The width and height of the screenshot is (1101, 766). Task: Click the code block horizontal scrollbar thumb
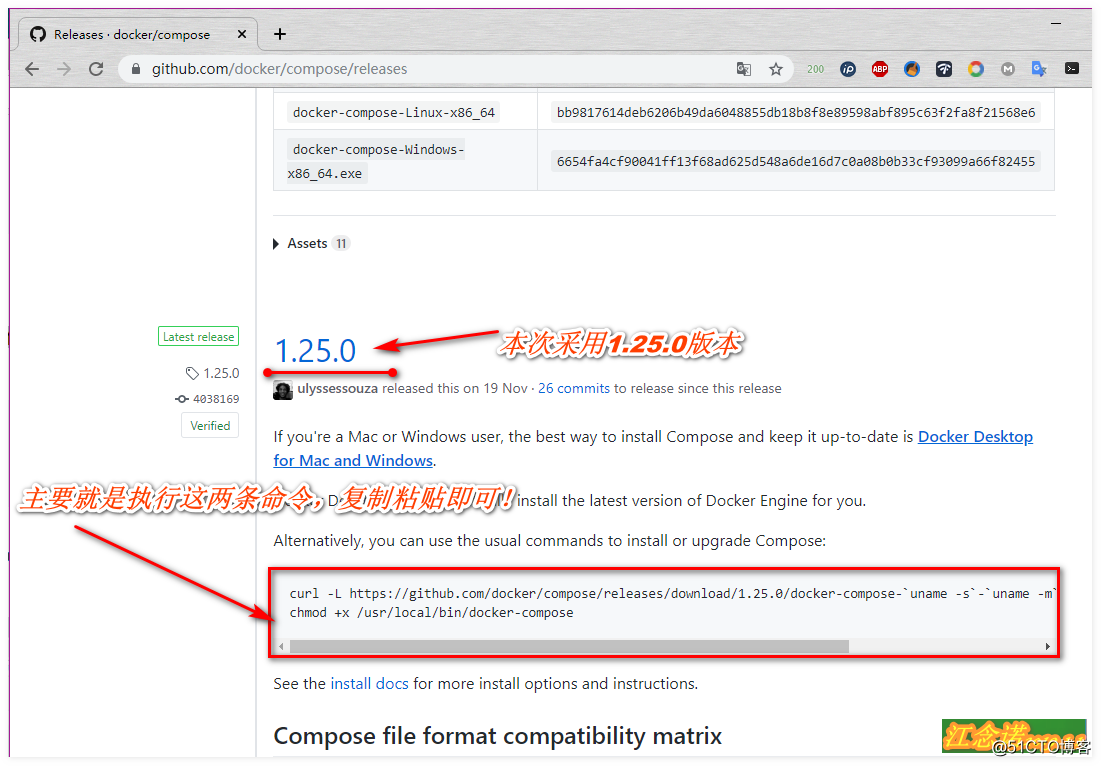click(569, 646)
